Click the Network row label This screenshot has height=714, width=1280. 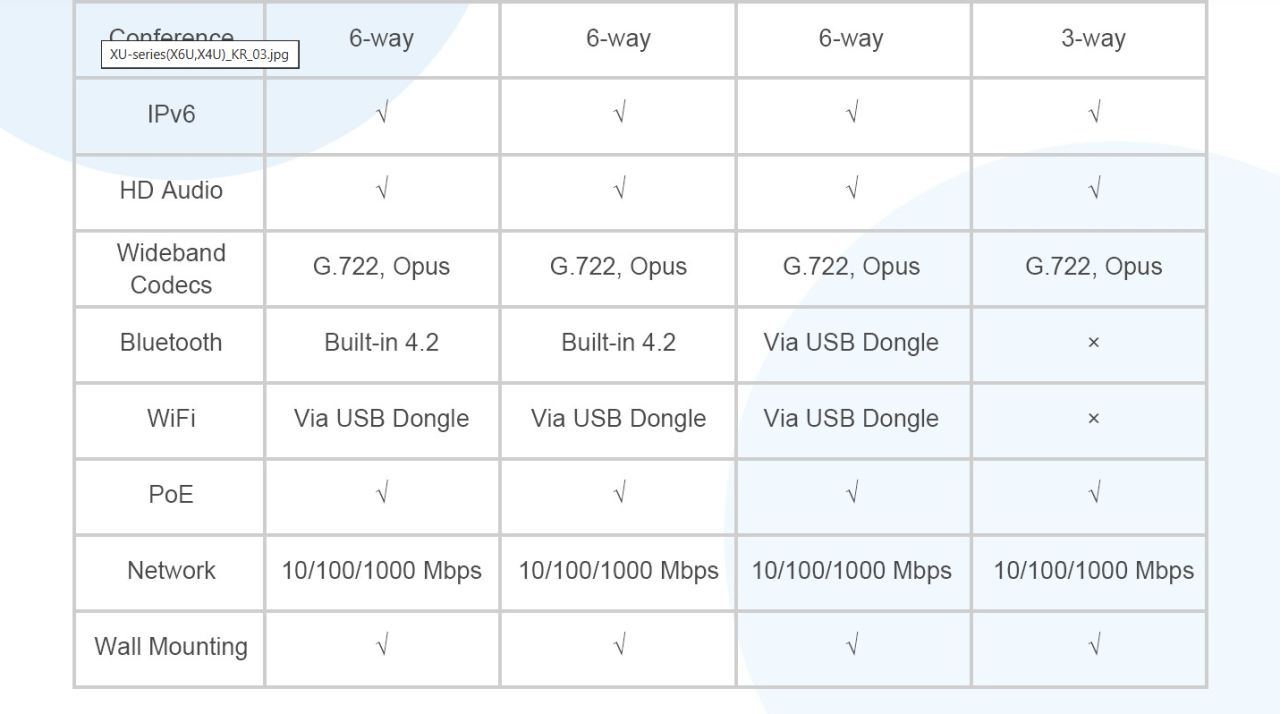click(171, 570)
